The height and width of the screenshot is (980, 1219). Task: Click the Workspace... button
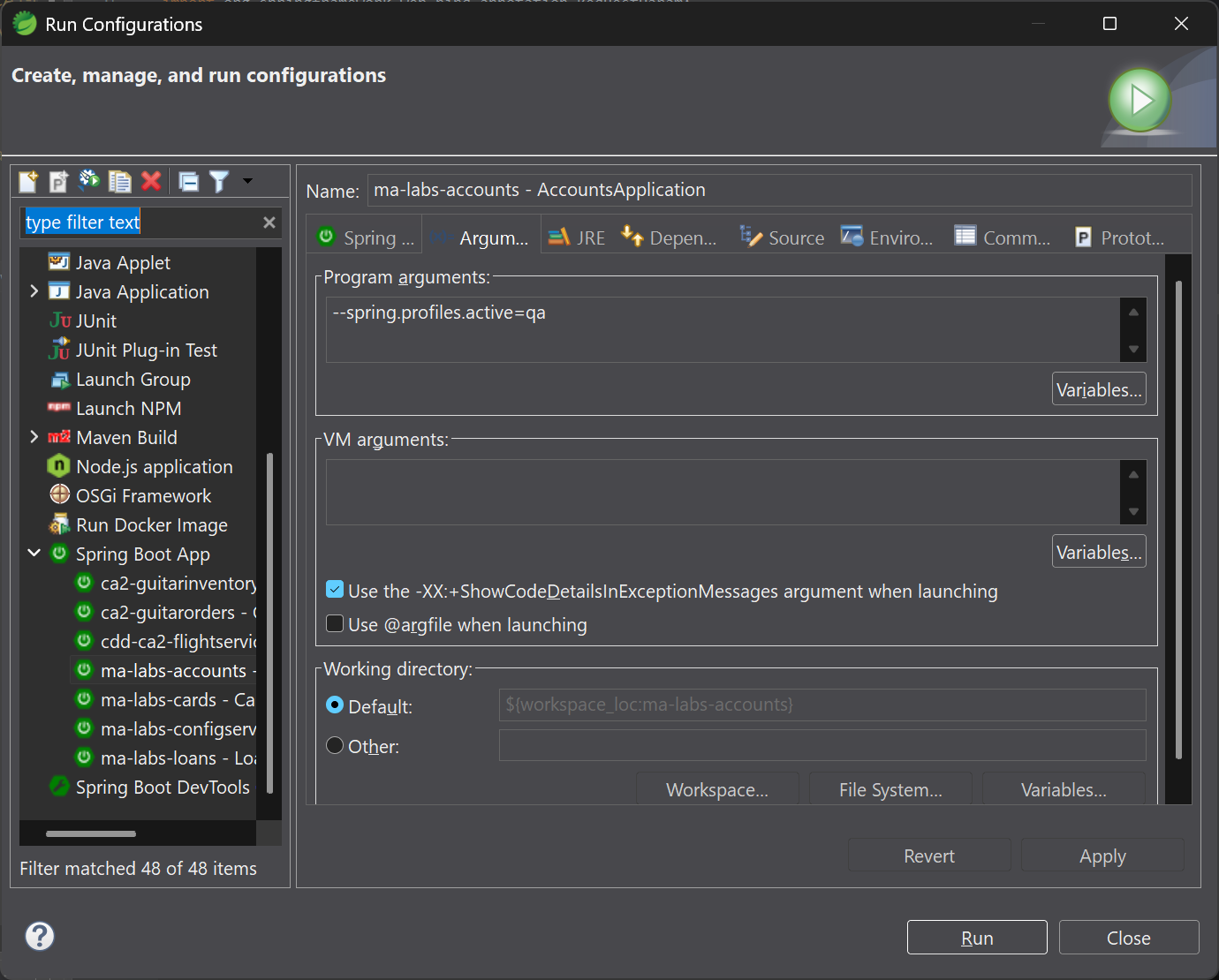coord(717,789)
